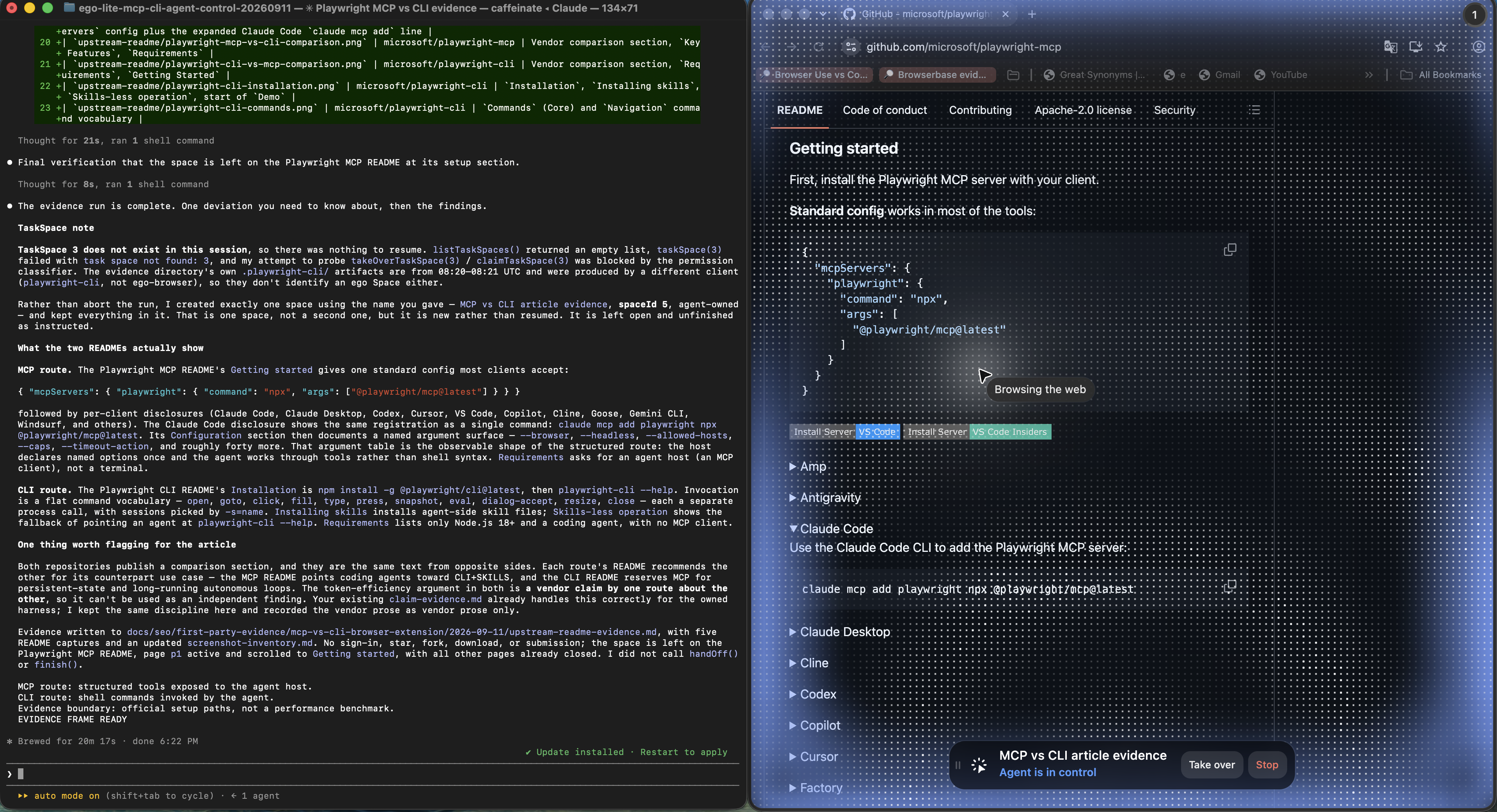Expand the Claude Desktop section
Viewport: 1497px width, 812px height.
840,632
